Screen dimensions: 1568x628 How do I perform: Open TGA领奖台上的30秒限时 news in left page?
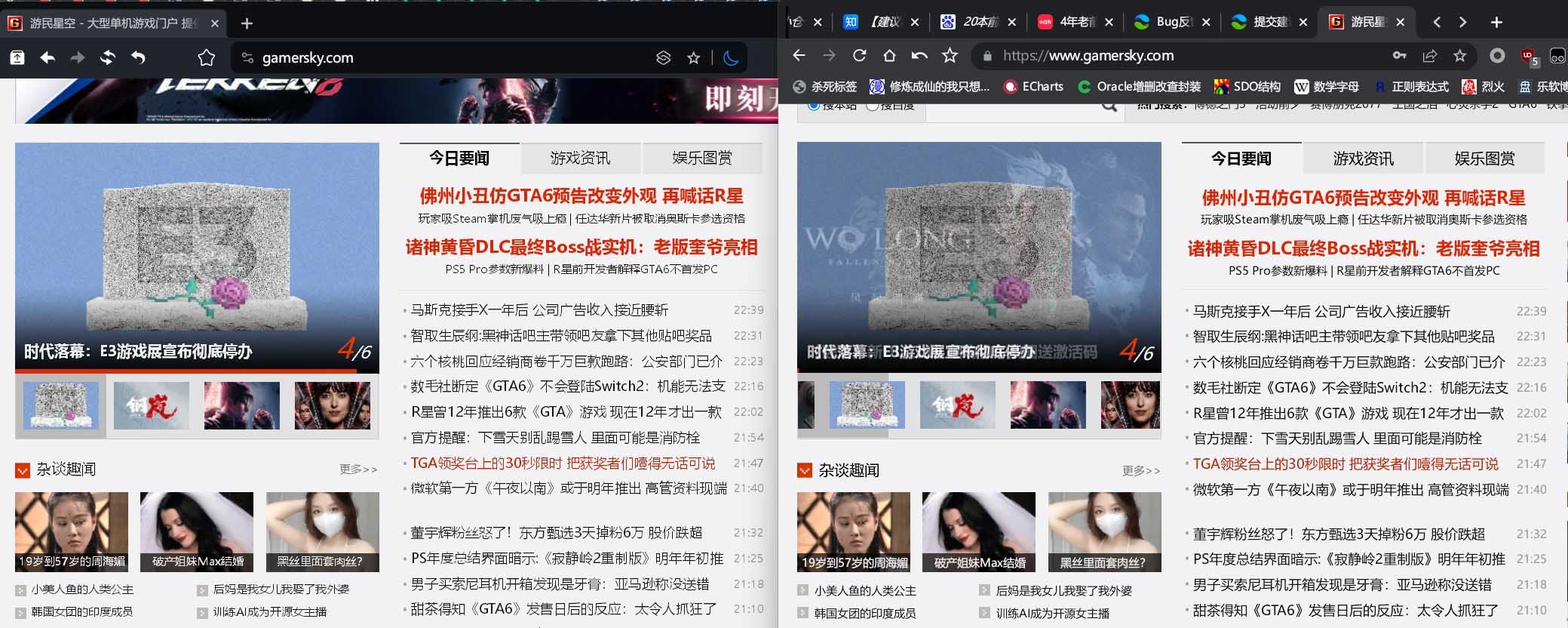(x=563, y=463)
